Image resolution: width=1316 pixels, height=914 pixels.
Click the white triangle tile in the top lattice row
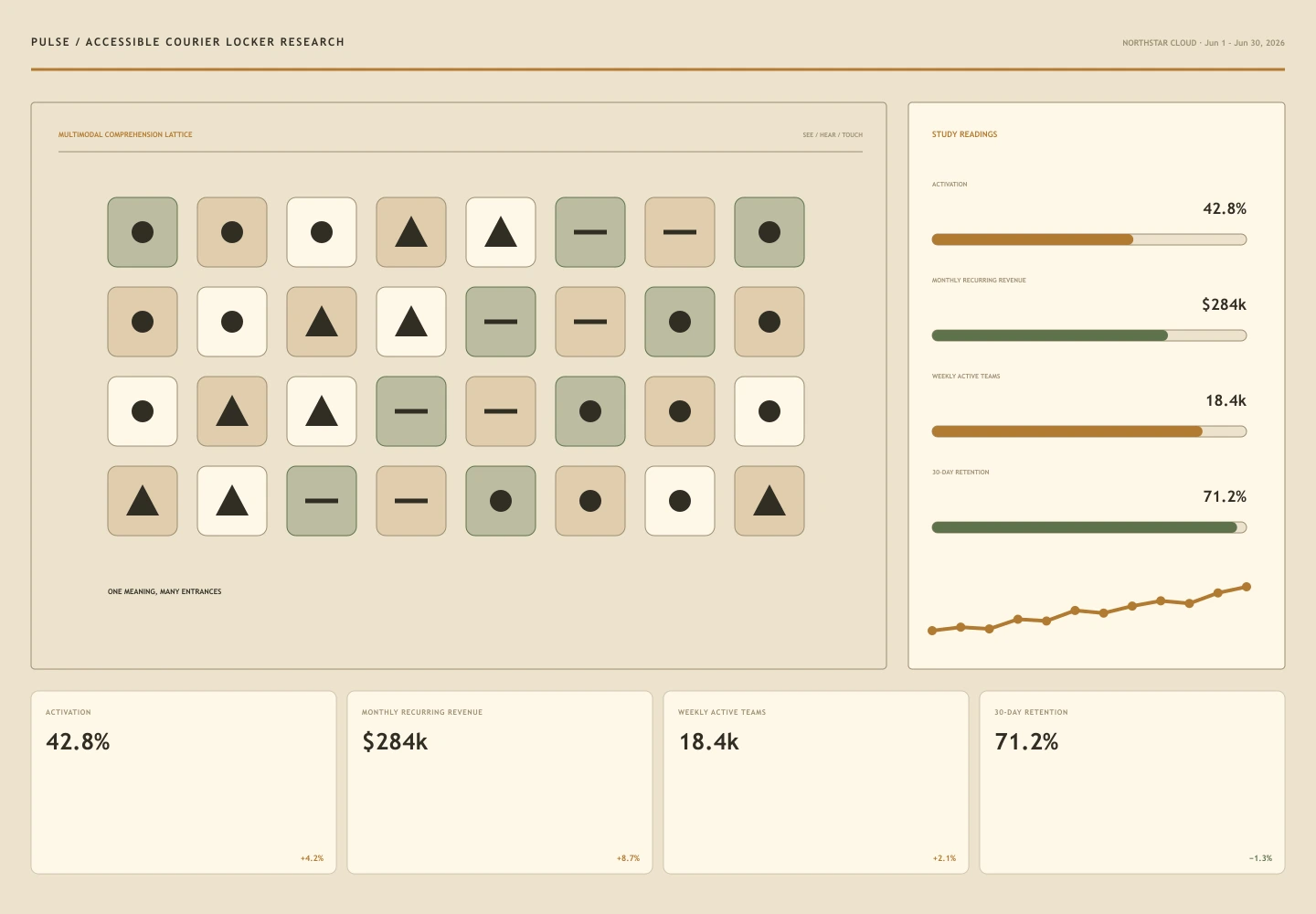pos(501,232)
